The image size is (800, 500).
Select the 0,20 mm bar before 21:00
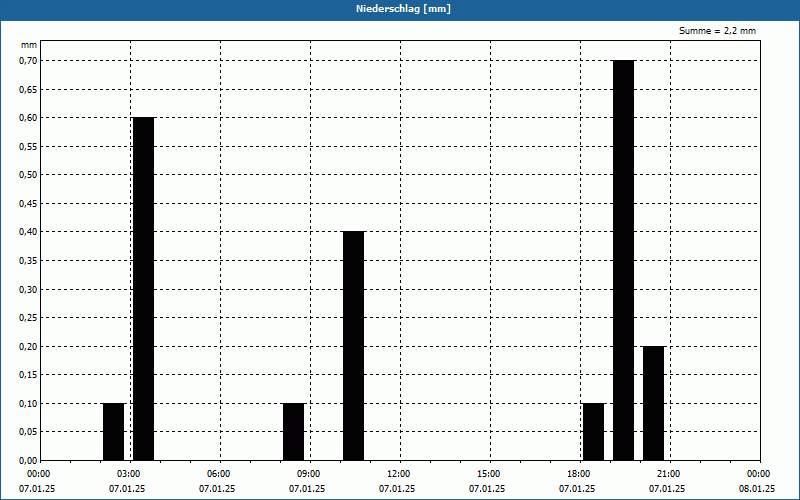coord(653,403)
